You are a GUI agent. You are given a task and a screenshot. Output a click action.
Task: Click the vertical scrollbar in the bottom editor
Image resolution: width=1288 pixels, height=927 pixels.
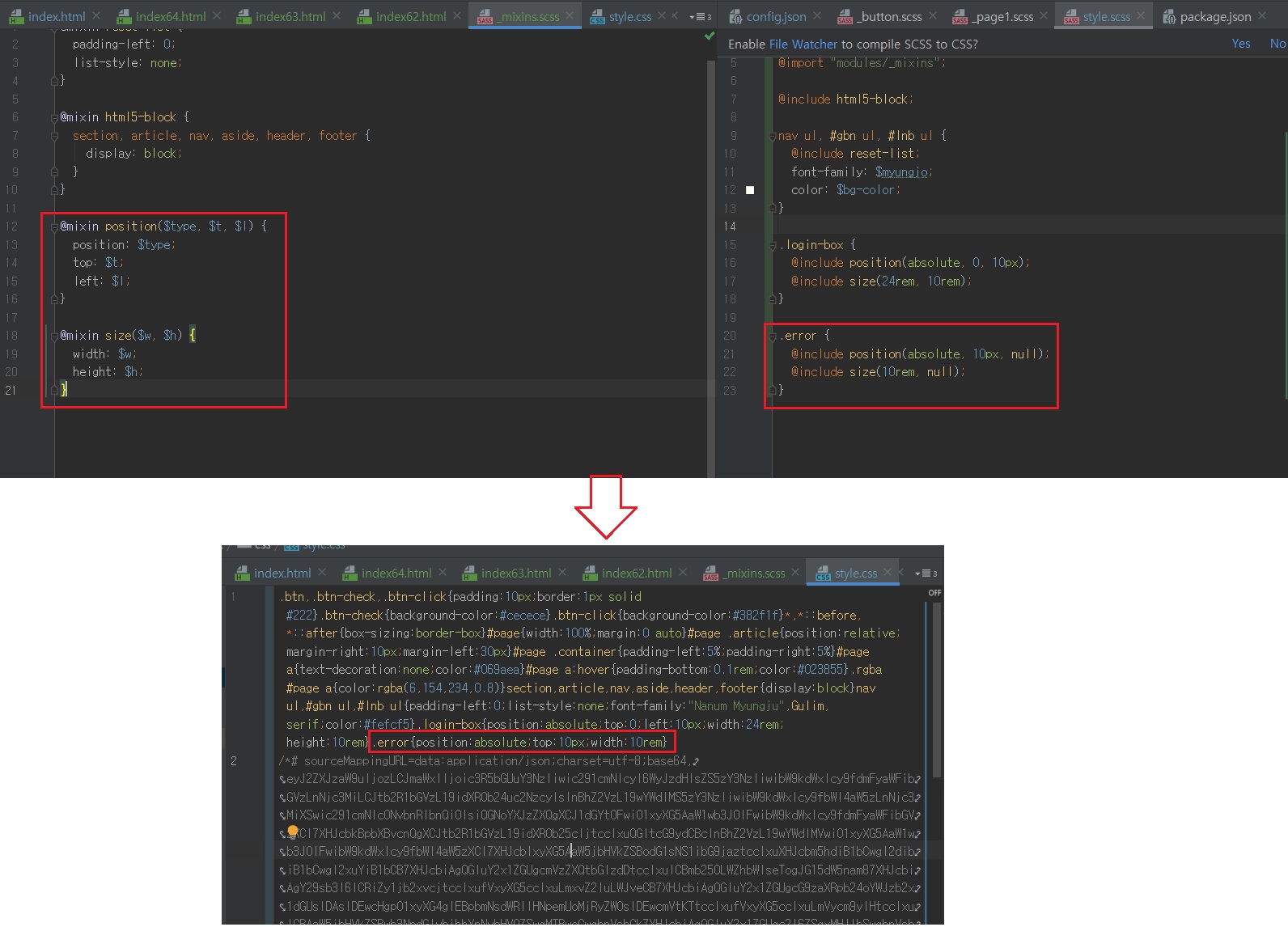click(x=937, y=688)
